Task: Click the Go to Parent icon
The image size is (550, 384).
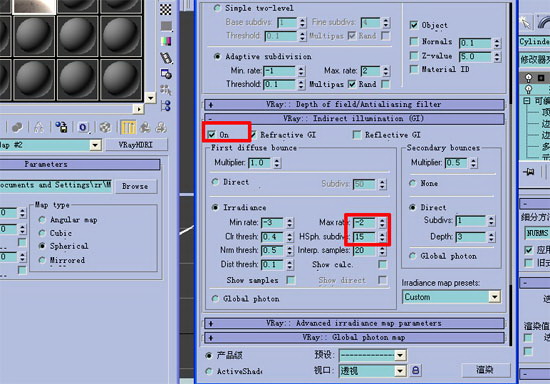Action: [145, 127]
